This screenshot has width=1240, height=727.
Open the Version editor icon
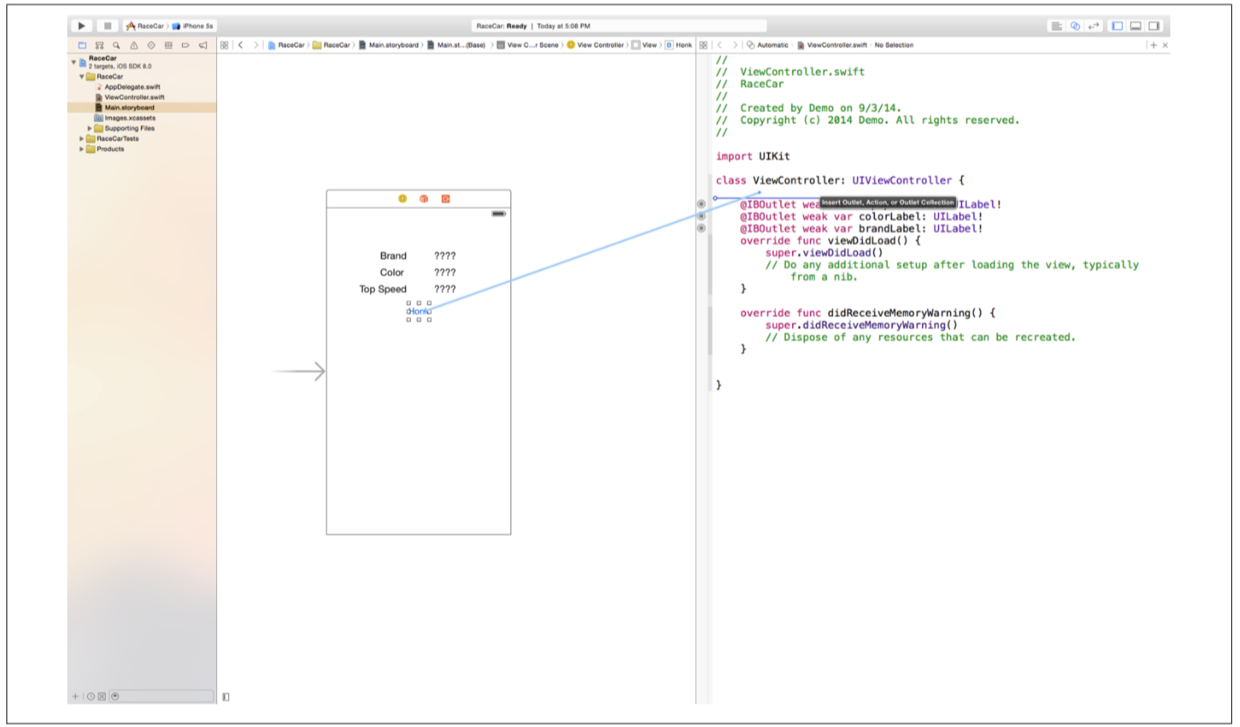click(1093, 26)
